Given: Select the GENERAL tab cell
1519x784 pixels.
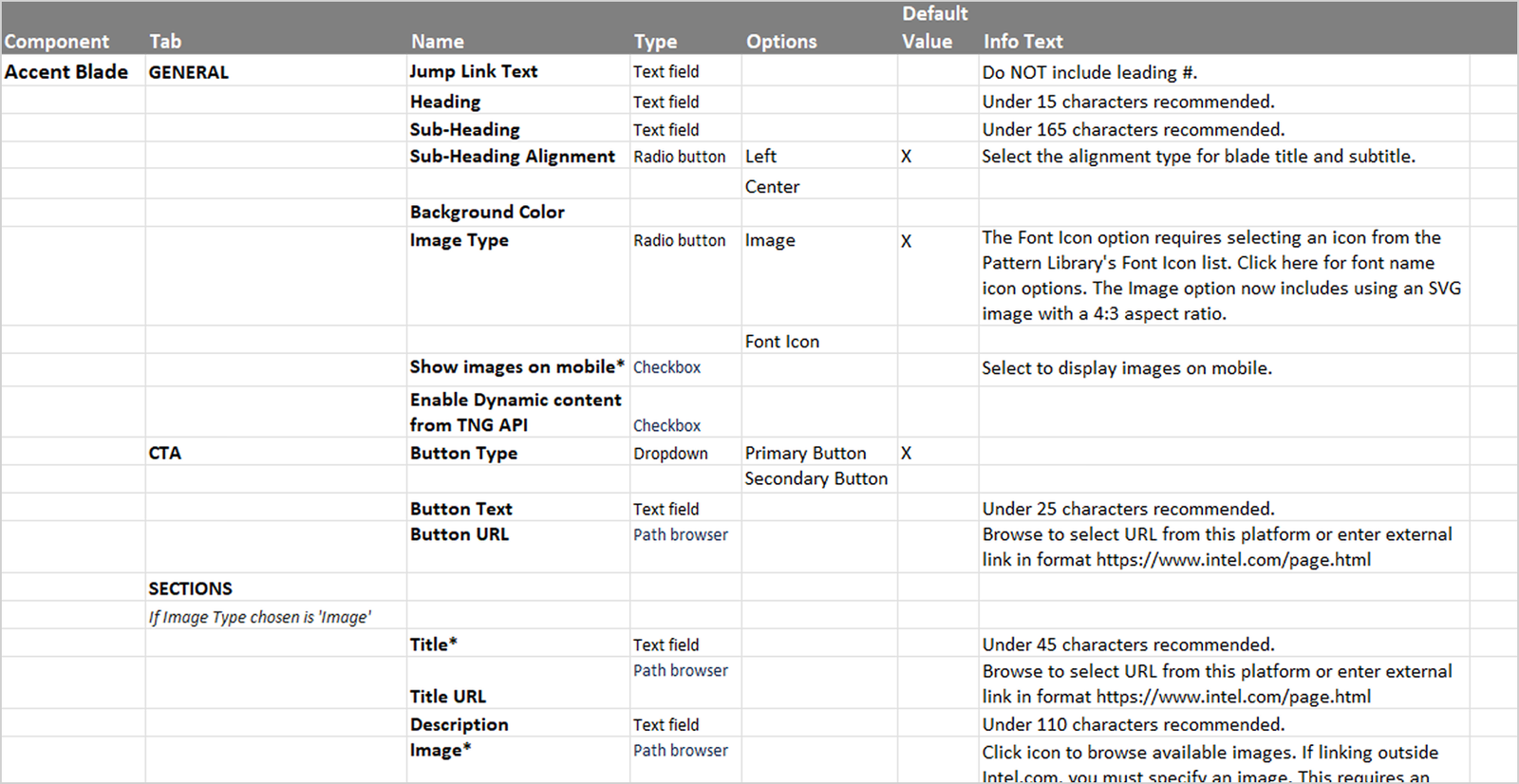Looking at the screenshot, I should (188, 72).
